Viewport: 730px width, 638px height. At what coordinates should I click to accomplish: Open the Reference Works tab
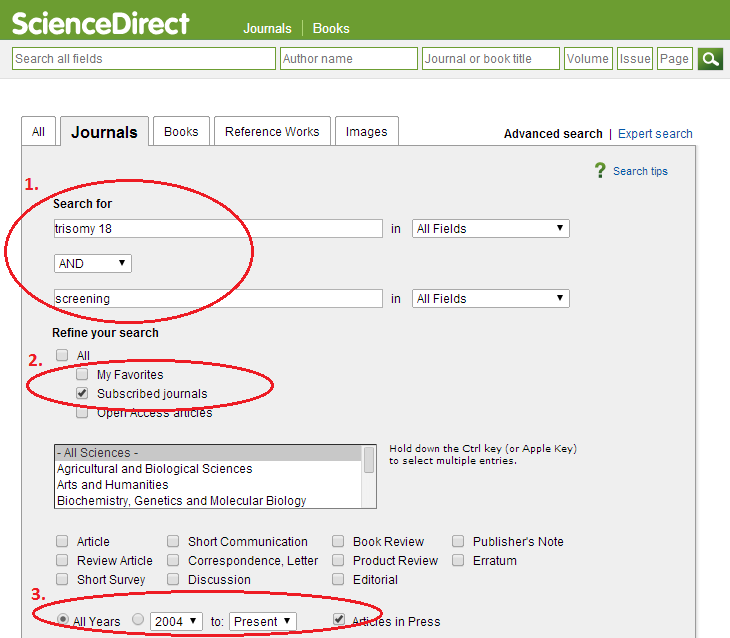coord(272,132)
